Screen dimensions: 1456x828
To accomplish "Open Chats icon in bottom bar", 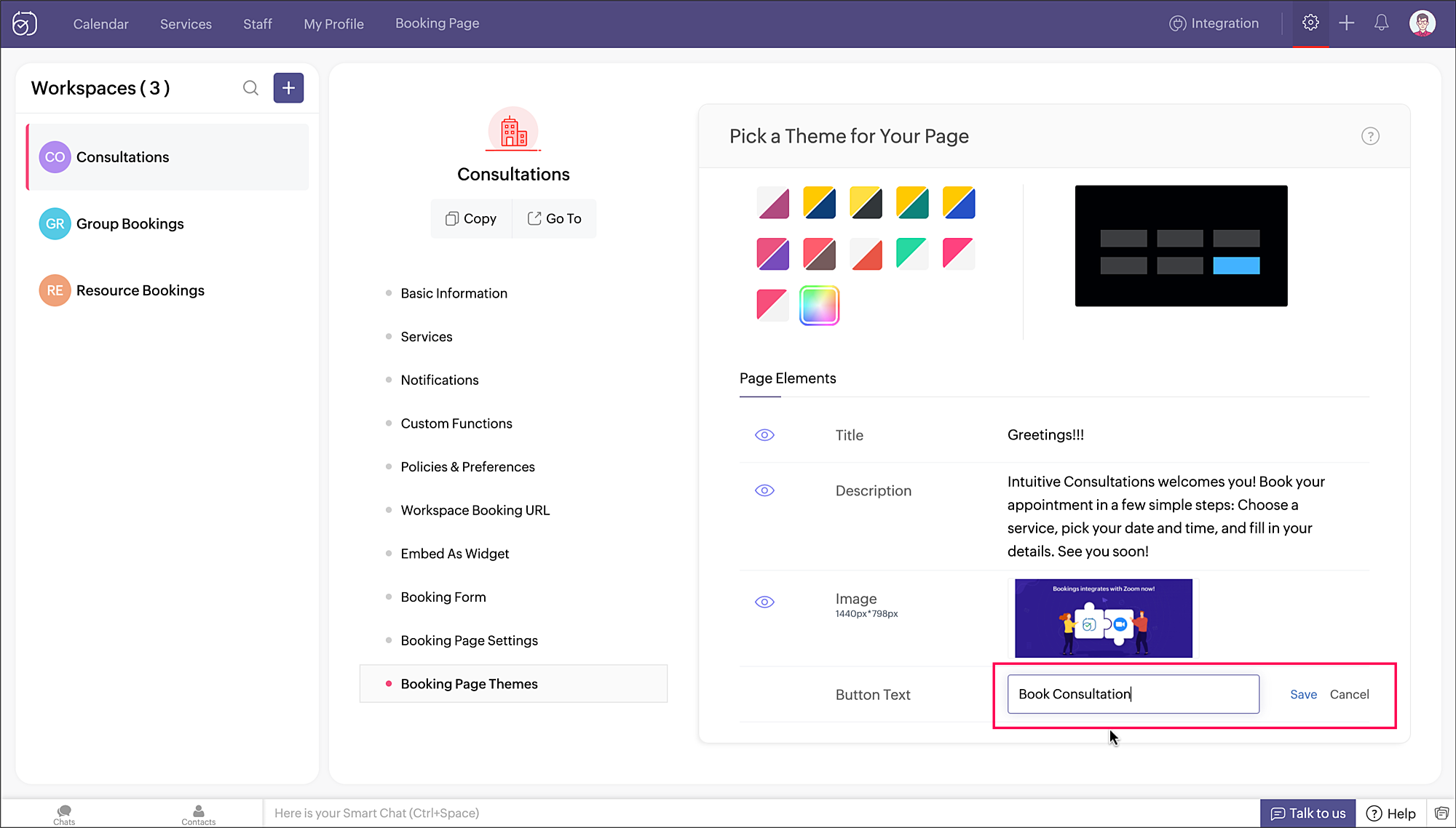I will pyautogui.click(x=64, y=813).
